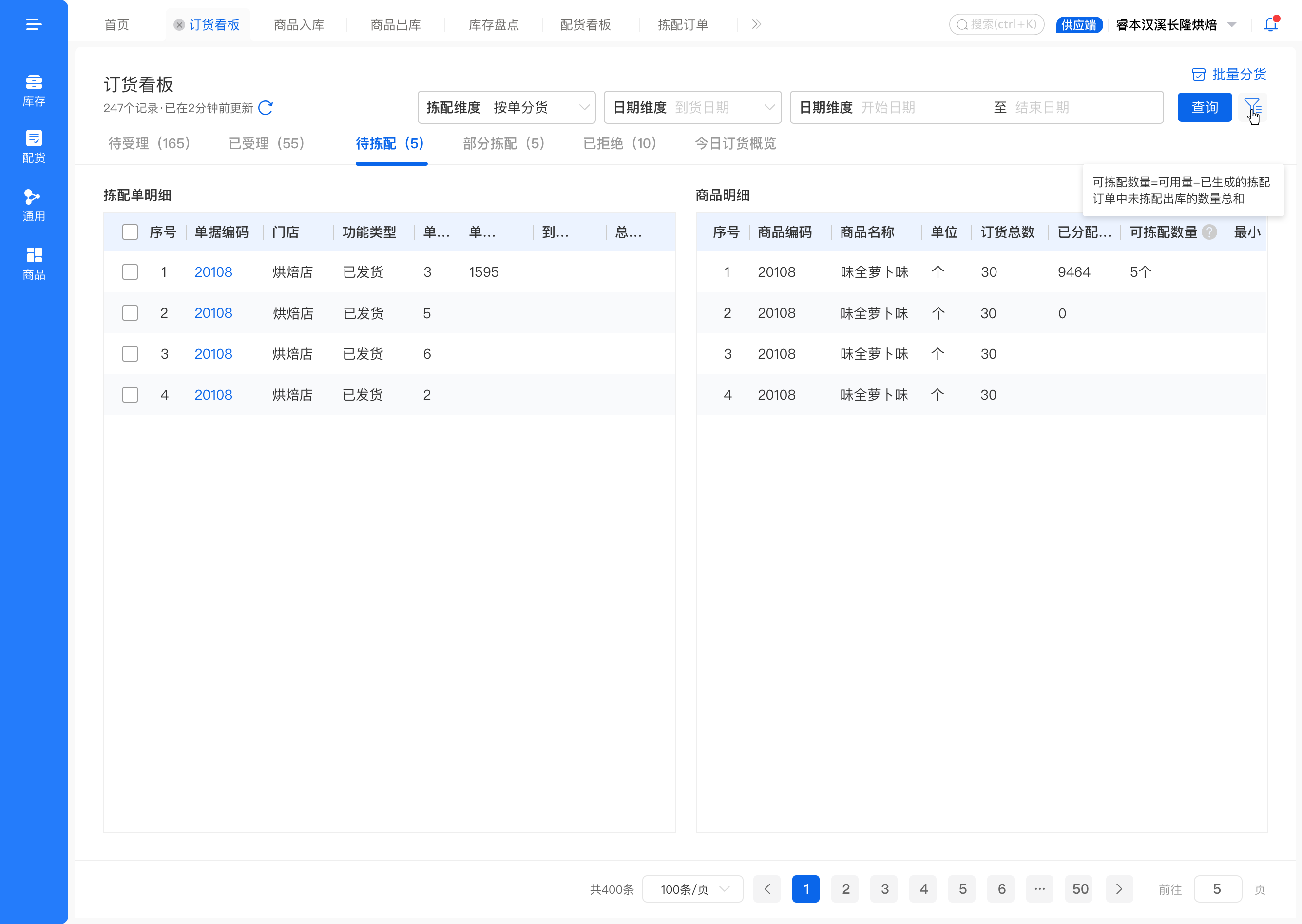Click the refresh records icon
This screenshot has width=1302, height=924.
tap(266, 108)
